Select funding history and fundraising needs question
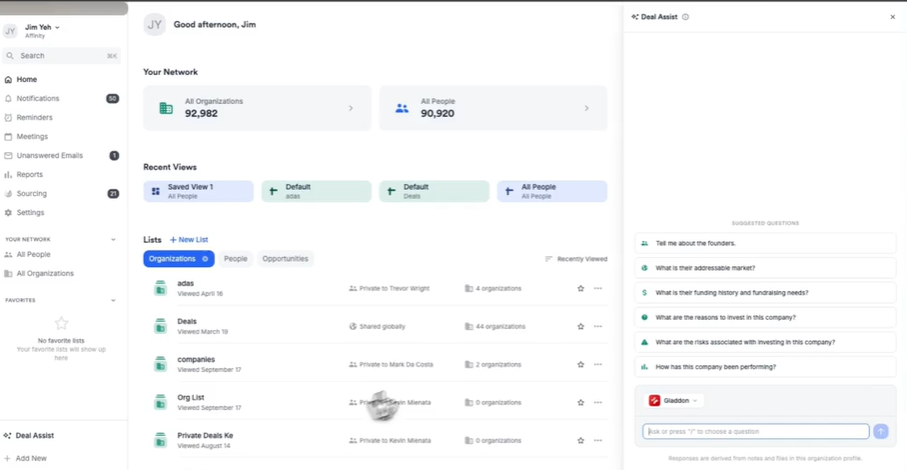 [x=765, y=293]
